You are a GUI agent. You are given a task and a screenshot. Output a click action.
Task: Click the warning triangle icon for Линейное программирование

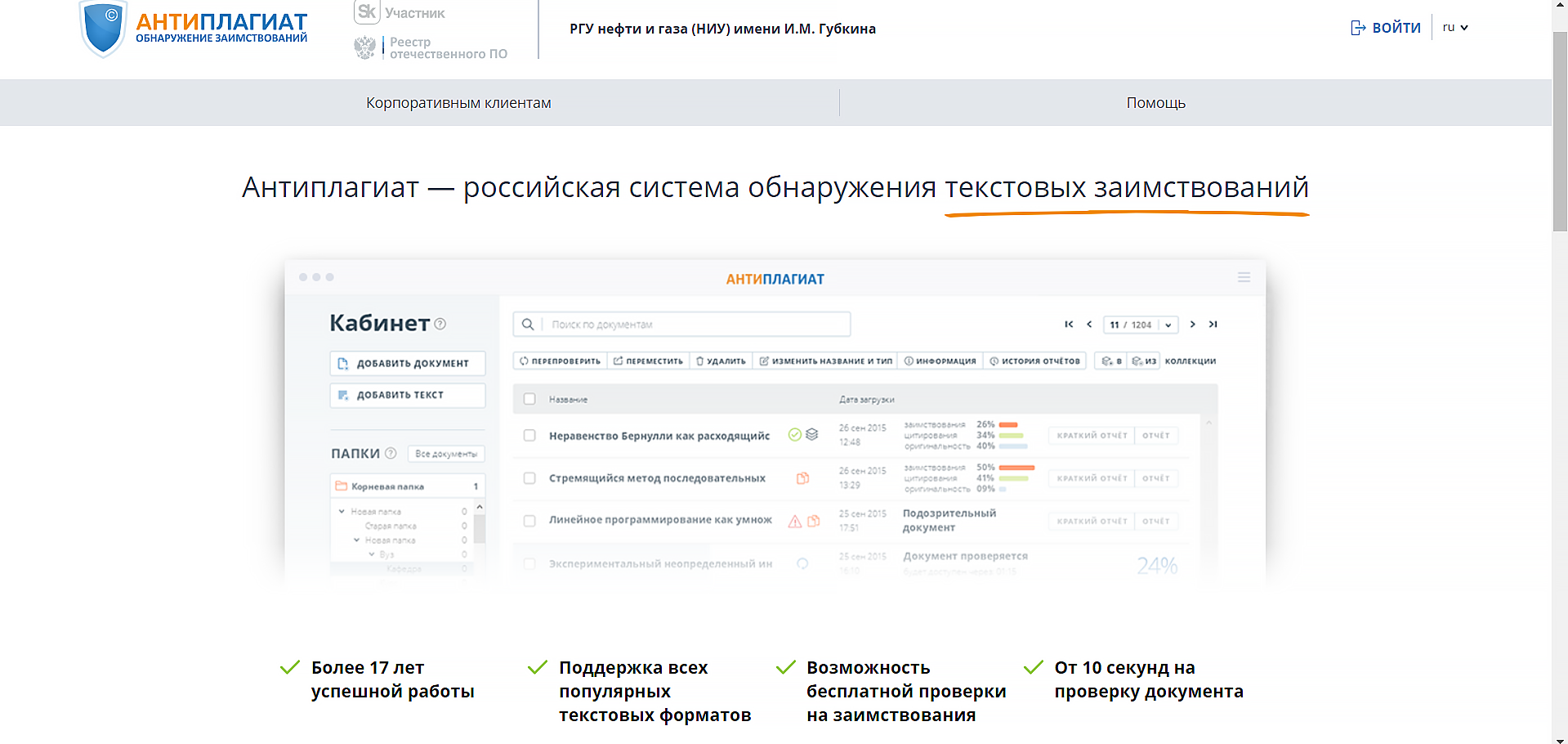point(794,522)
